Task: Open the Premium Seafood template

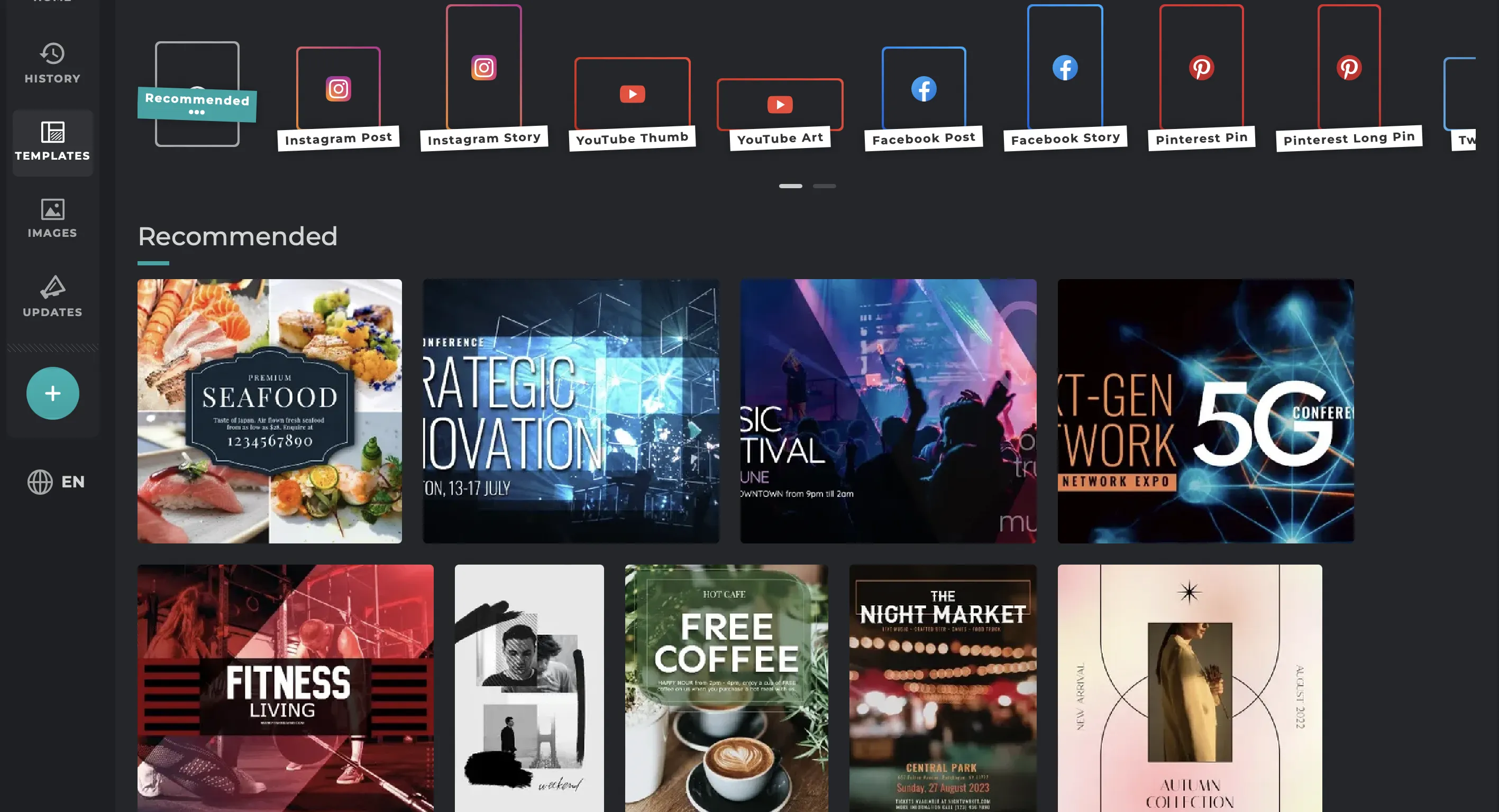Action: click(x=270, y=411)
